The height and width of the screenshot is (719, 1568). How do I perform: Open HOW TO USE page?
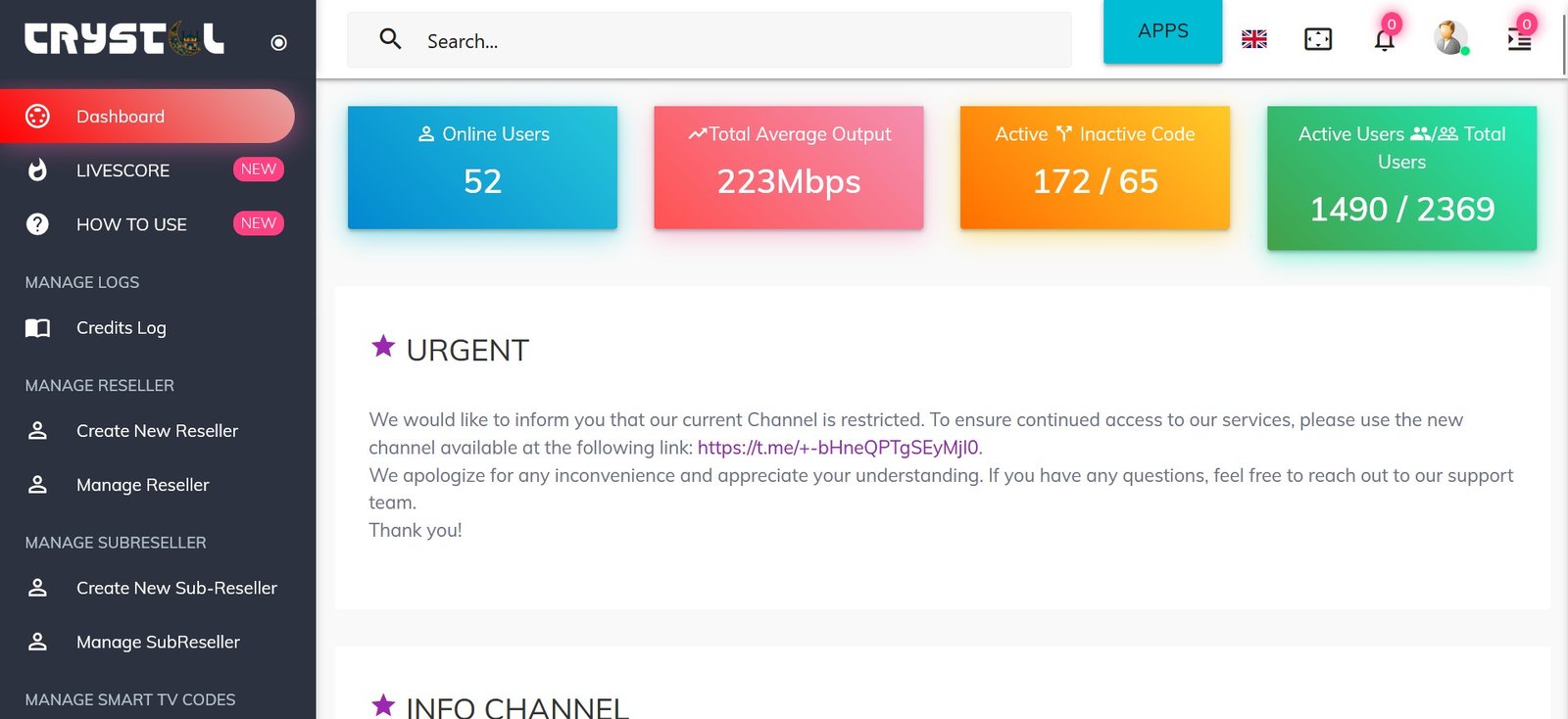pyautogui.click(x=131, y=224)
